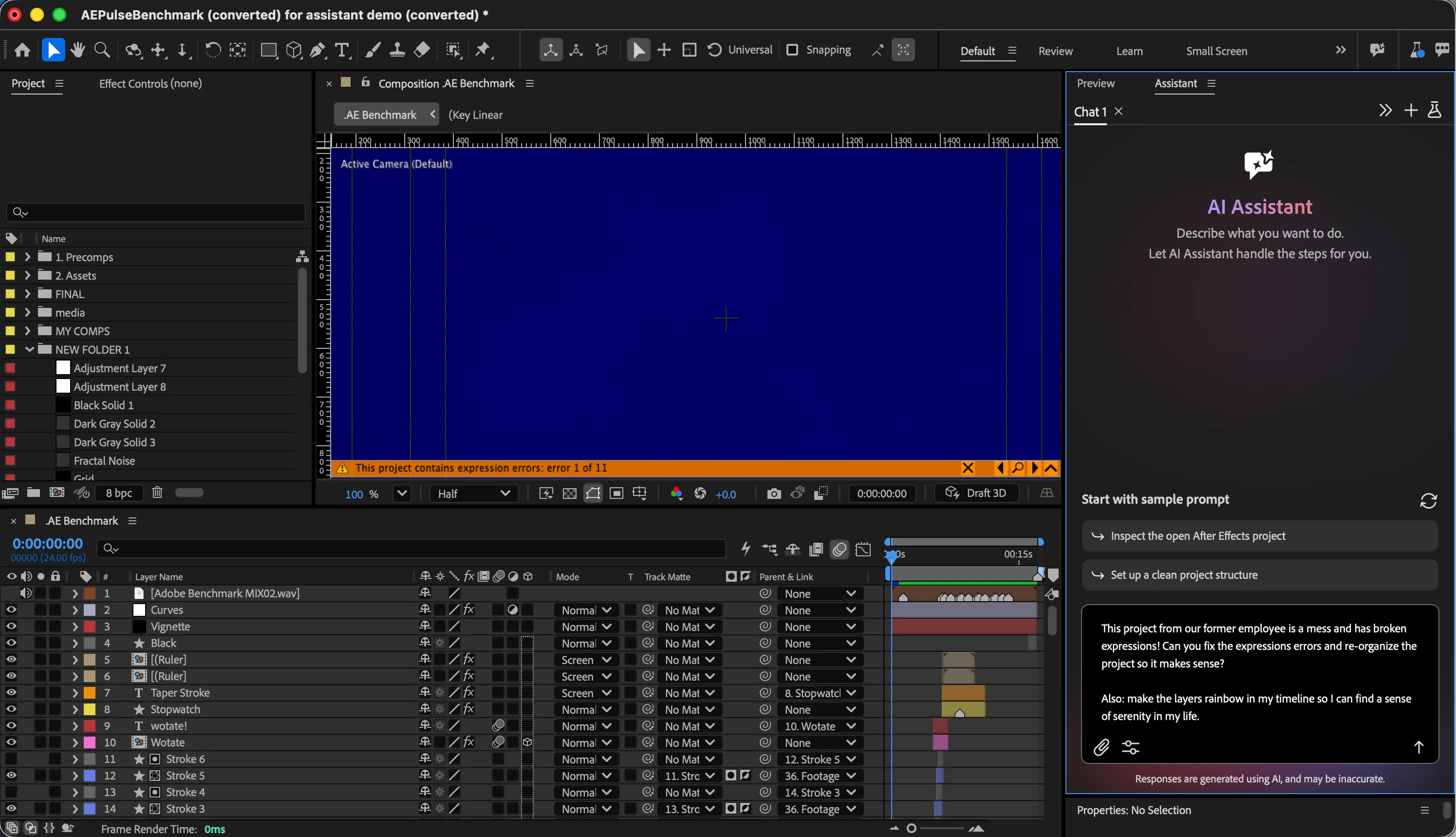Select the Hand tool
This screenshot has height=837, width=1456.
point(77,51)
